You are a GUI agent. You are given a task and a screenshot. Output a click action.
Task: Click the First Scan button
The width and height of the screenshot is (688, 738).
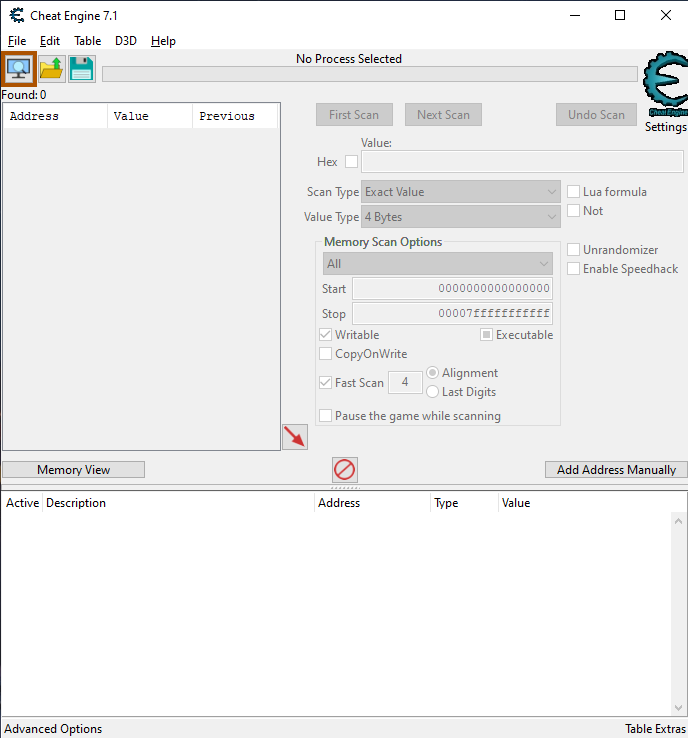(354, 115)
